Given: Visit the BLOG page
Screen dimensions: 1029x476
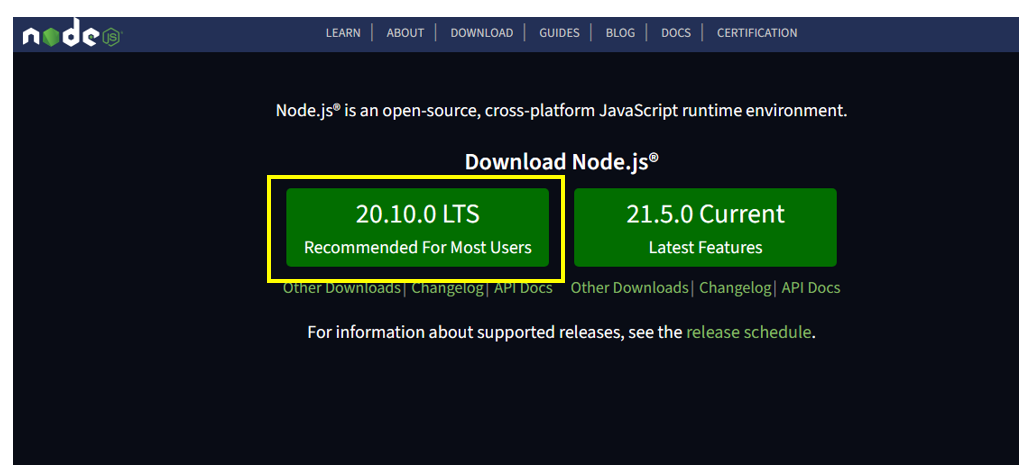Looking at the screenshot, I should [x=620, y=33].
